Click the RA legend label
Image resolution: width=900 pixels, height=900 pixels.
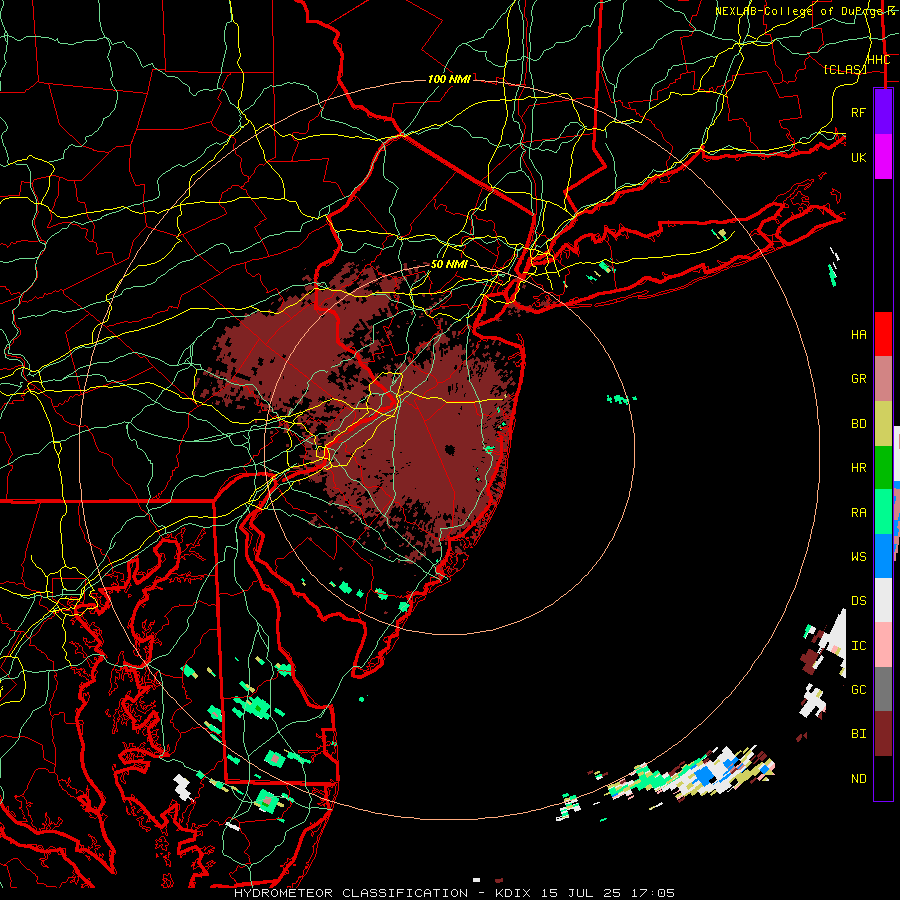[x=858, y=513]
